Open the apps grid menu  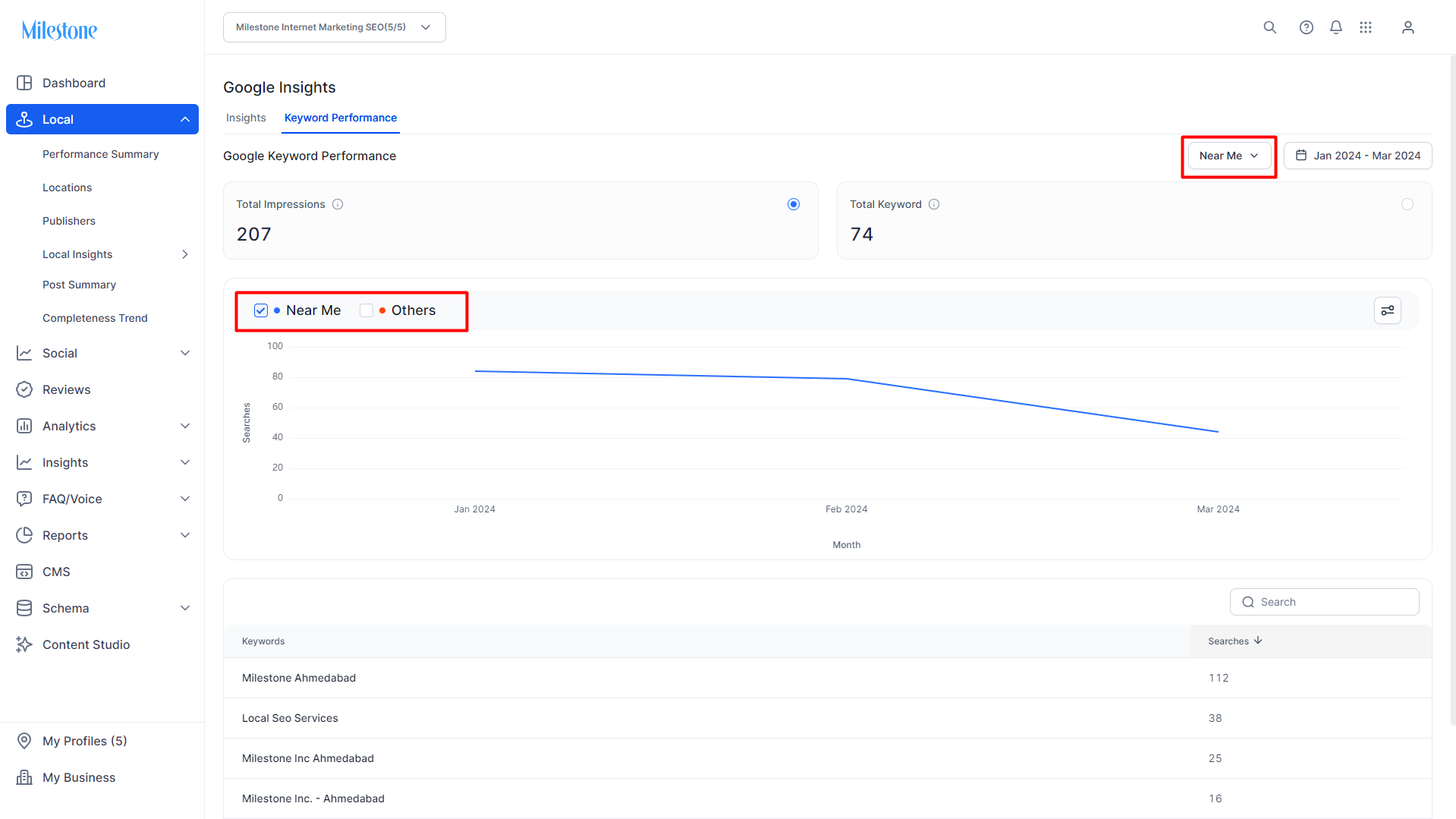1366,27
